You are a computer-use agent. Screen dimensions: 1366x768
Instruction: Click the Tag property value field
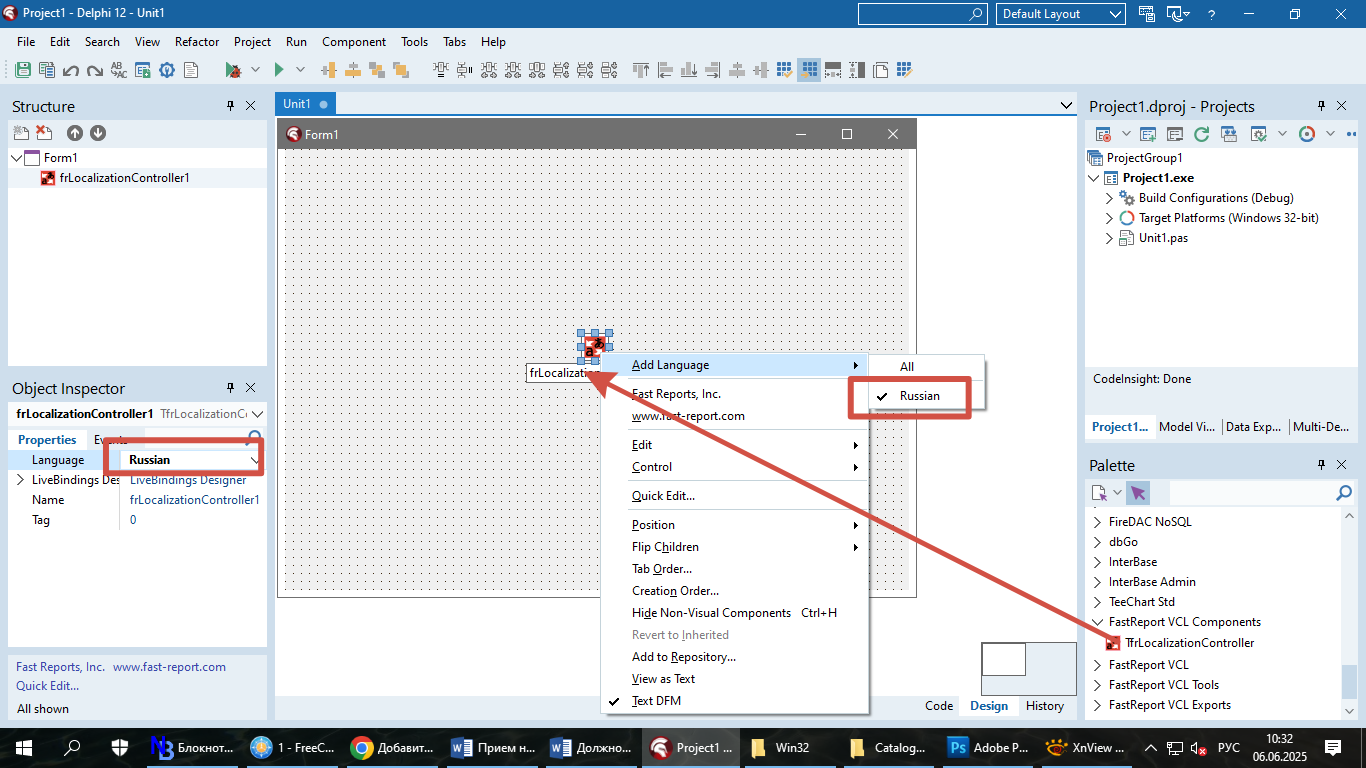point(195,520)
